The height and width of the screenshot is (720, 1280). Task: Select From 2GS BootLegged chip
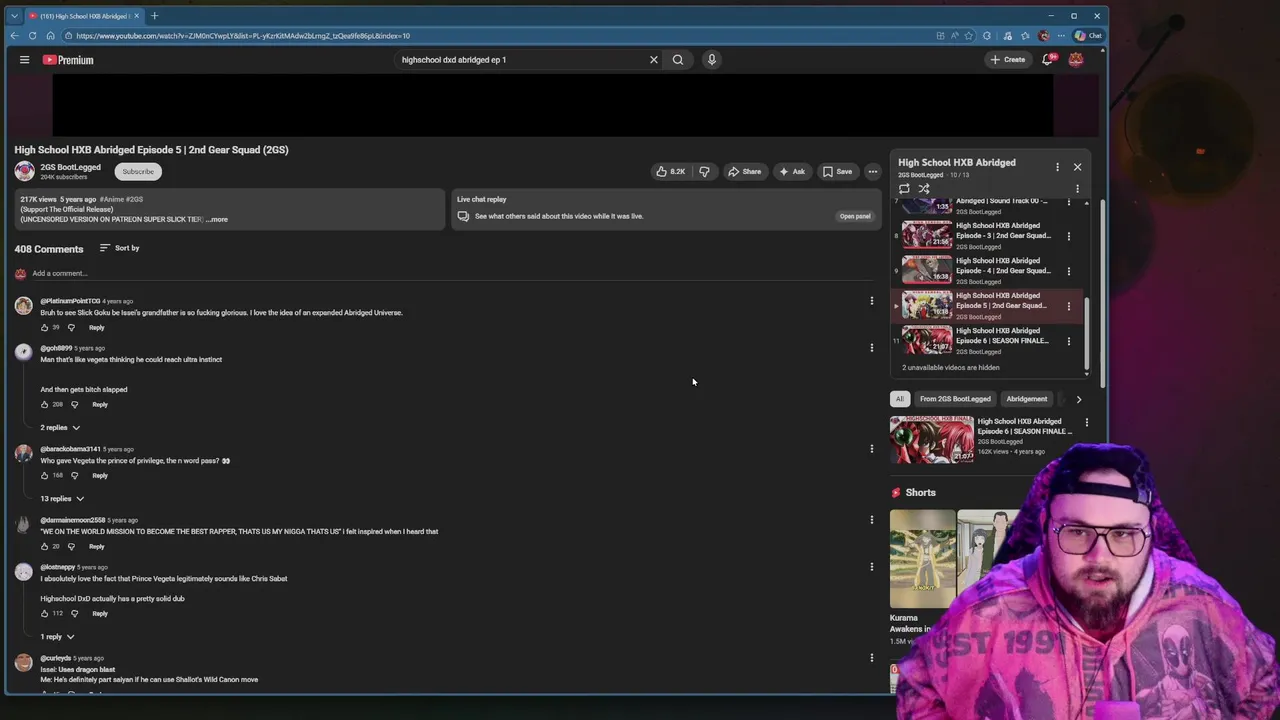pyautogui.click(x=955, y=399)
